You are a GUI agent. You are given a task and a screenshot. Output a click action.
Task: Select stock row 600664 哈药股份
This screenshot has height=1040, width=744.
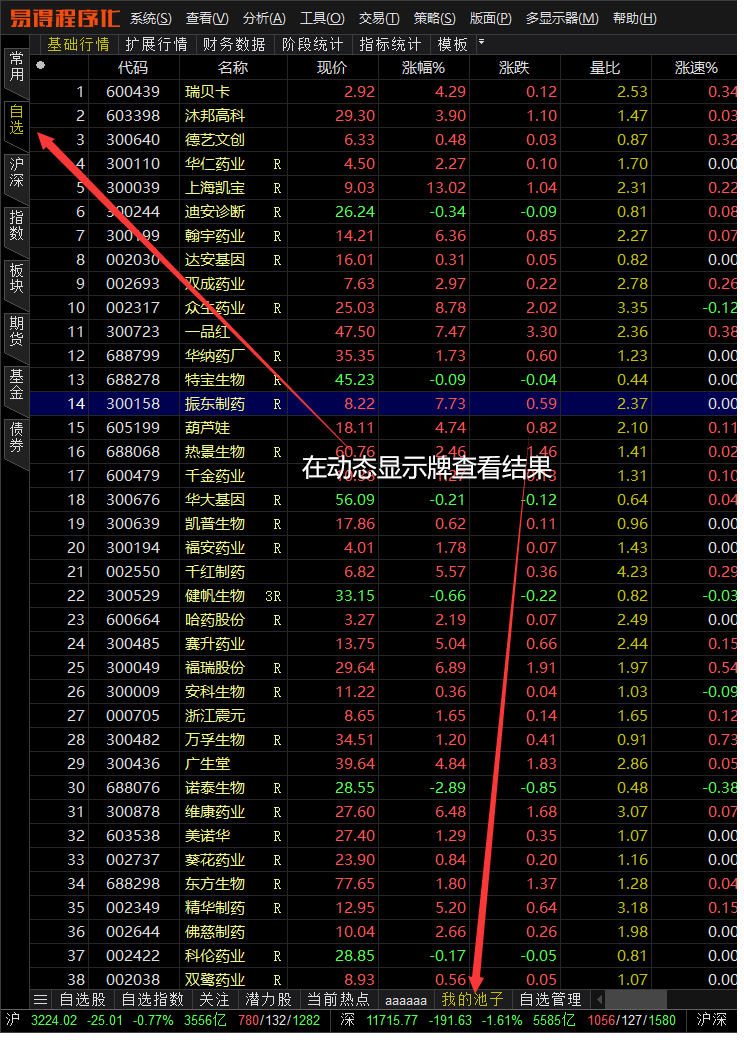coord(383,619)
